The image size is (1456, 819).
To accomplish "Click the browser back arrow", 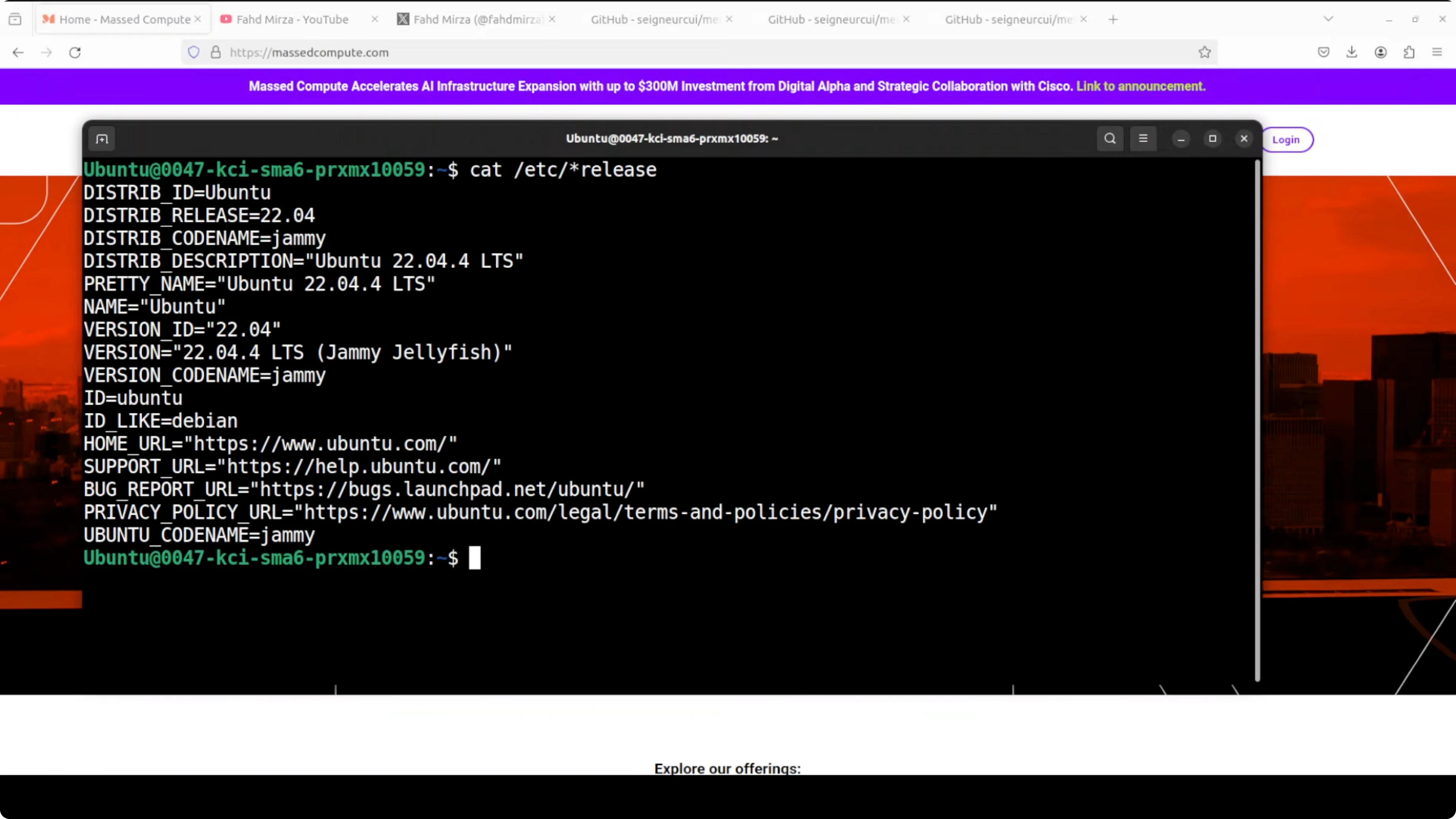I will coord(18,52).
